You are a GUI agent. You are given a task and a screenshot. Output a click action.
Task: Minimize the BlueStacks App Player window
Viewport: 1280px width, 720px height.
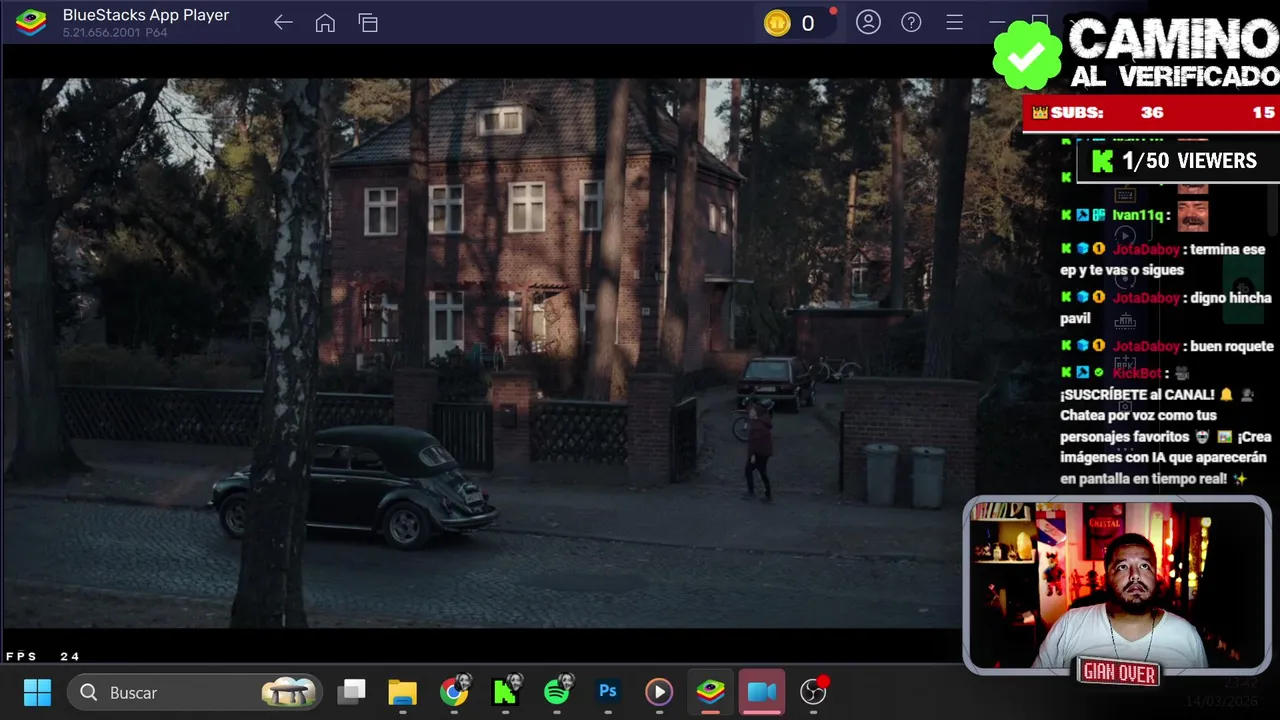click(997, 22)
